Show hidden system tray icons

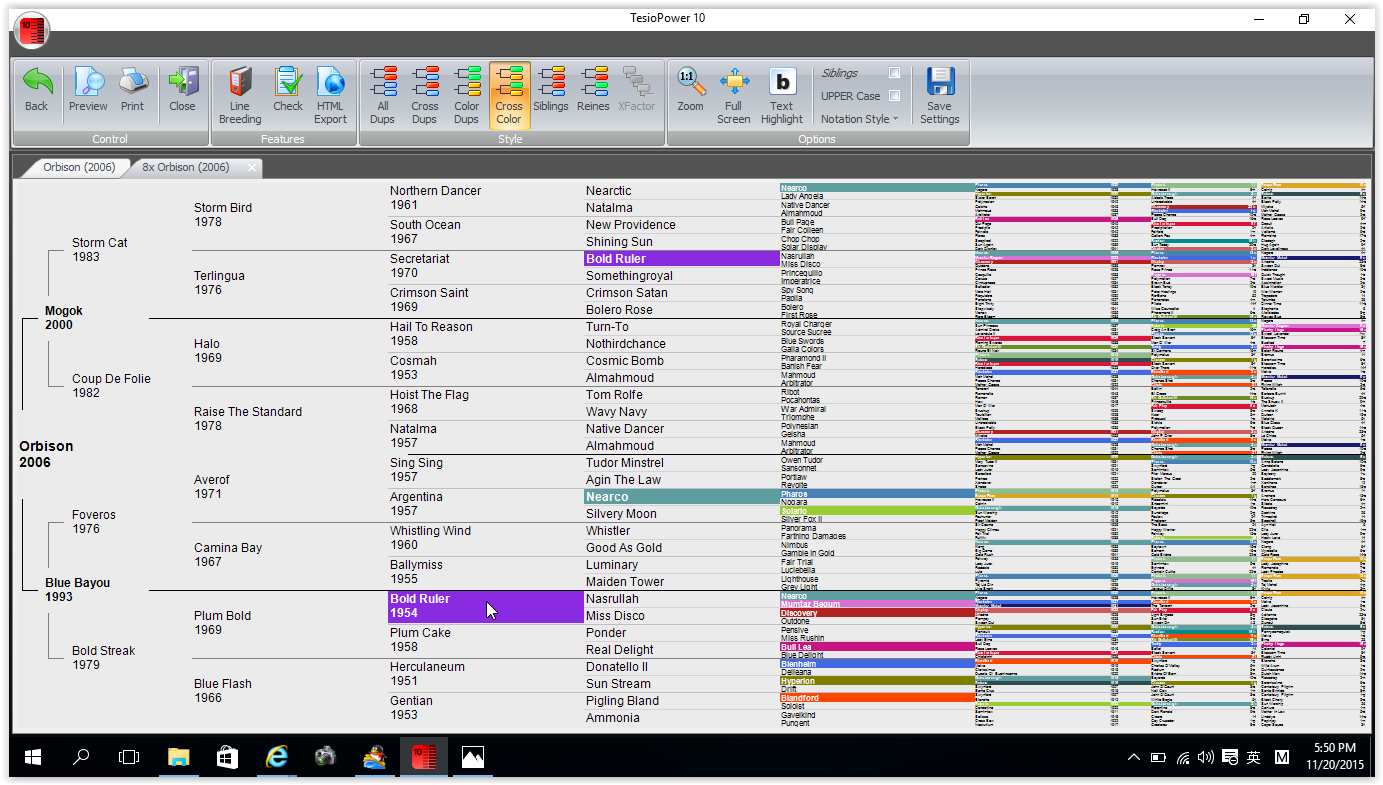(1134, 758)
